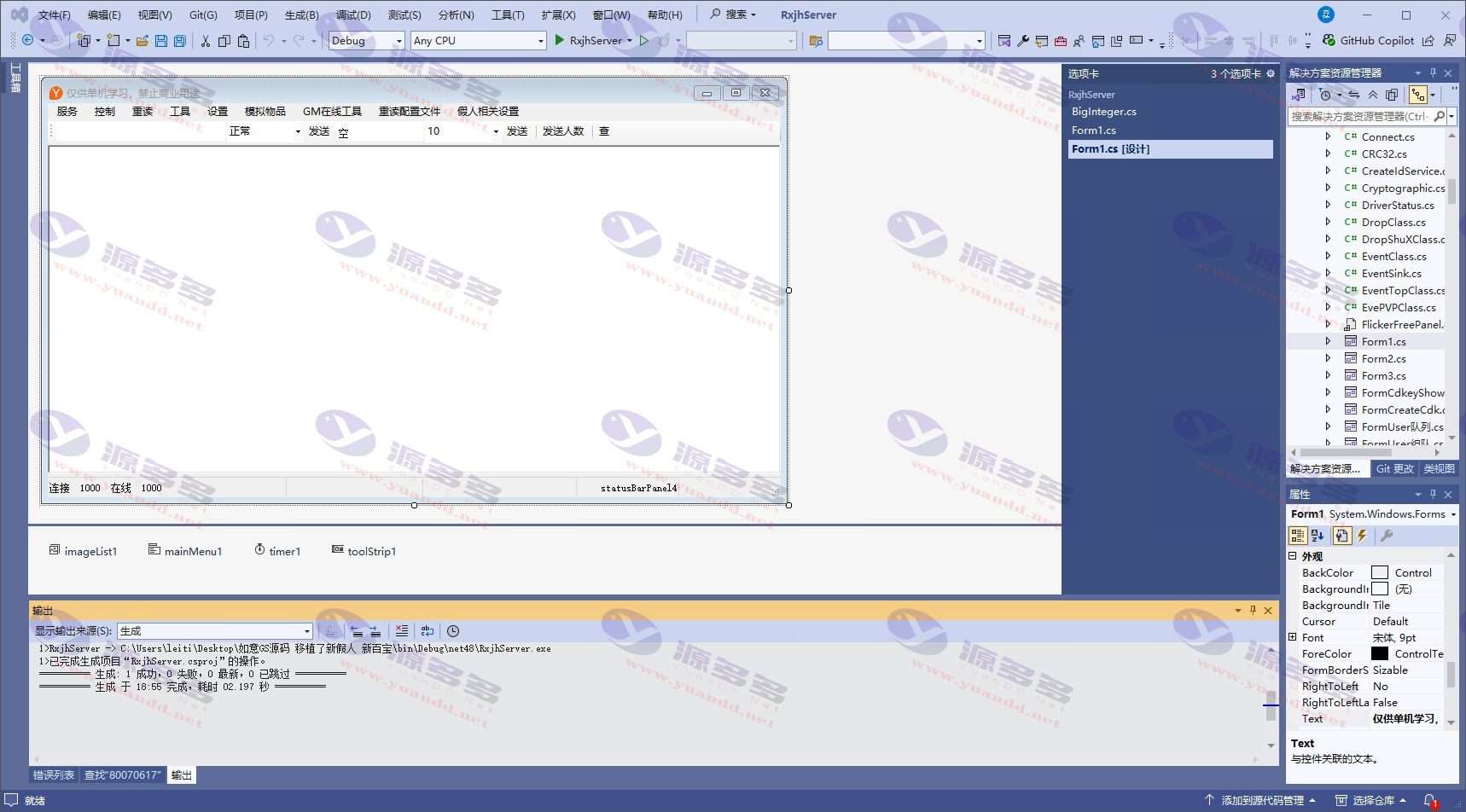Click the Collapse All icon in Solution Explorer
Screen dimensions: 1466x812
point(1373,95)
